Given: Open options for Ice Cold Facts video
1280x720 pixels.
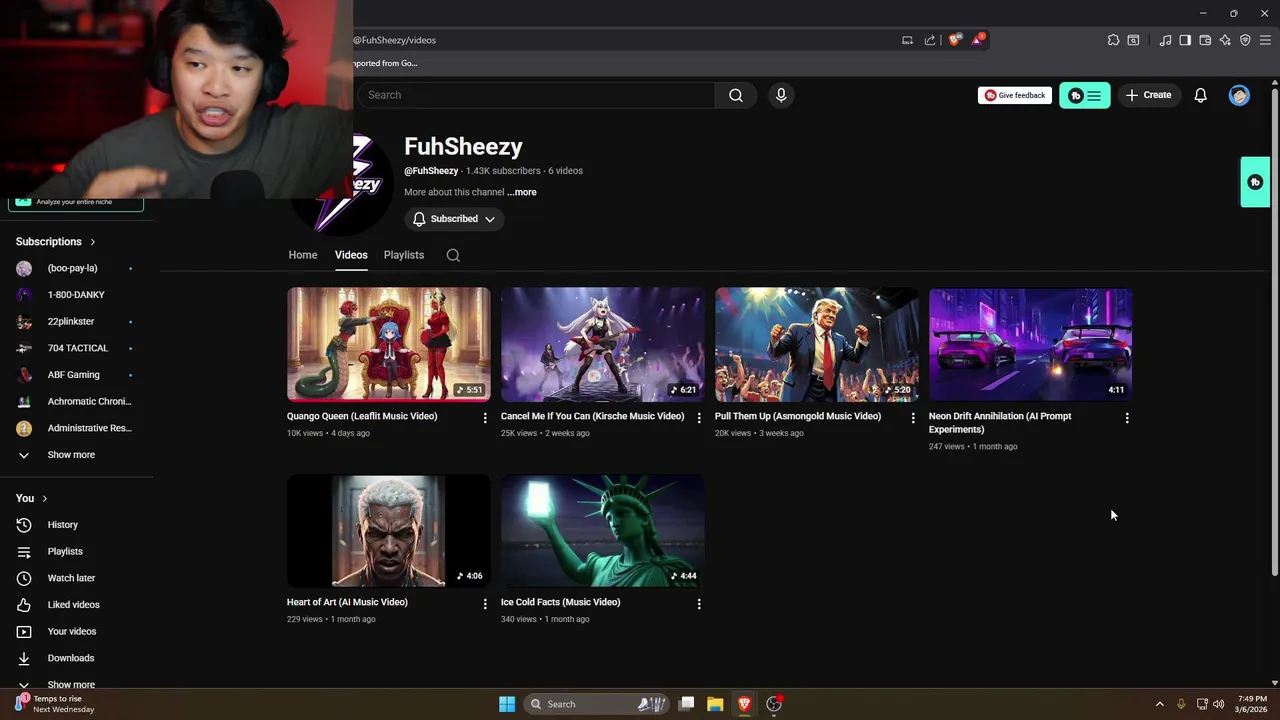Looking at the screenshot, I should [x=699, y=603].
